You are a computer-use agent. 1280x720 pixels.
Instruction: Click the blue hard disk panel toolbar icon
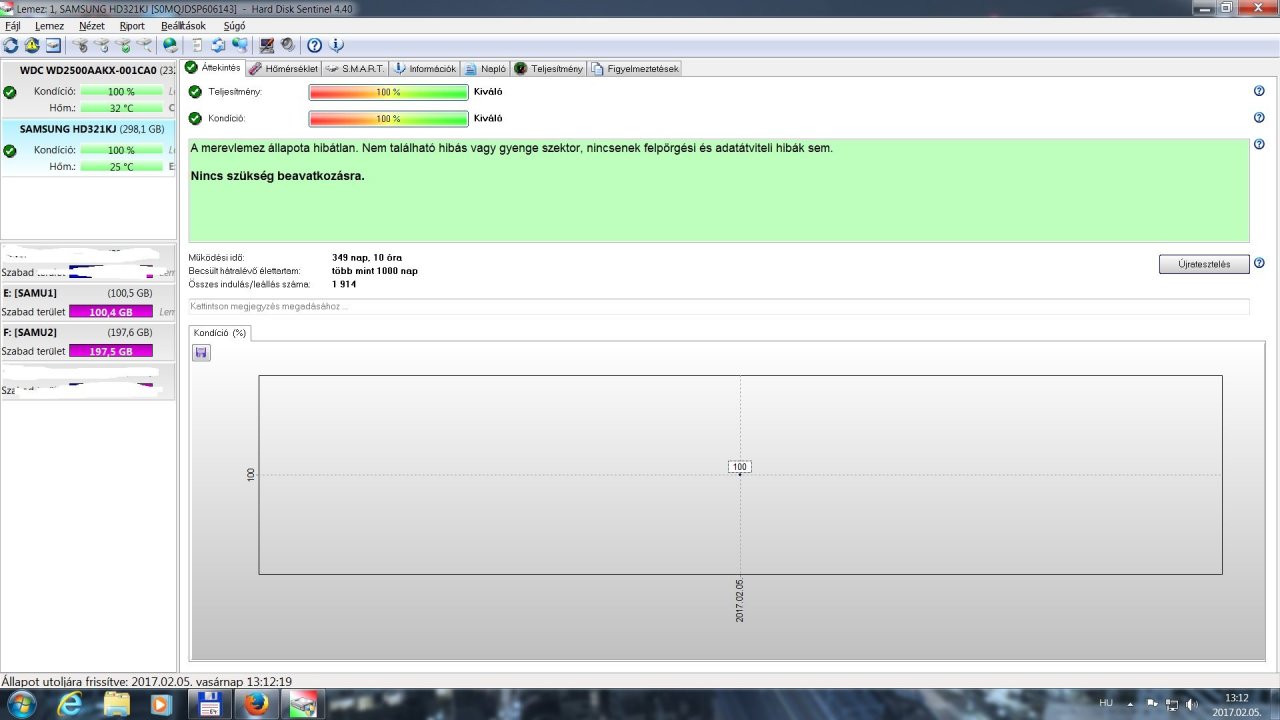click(x=53, y=45)
